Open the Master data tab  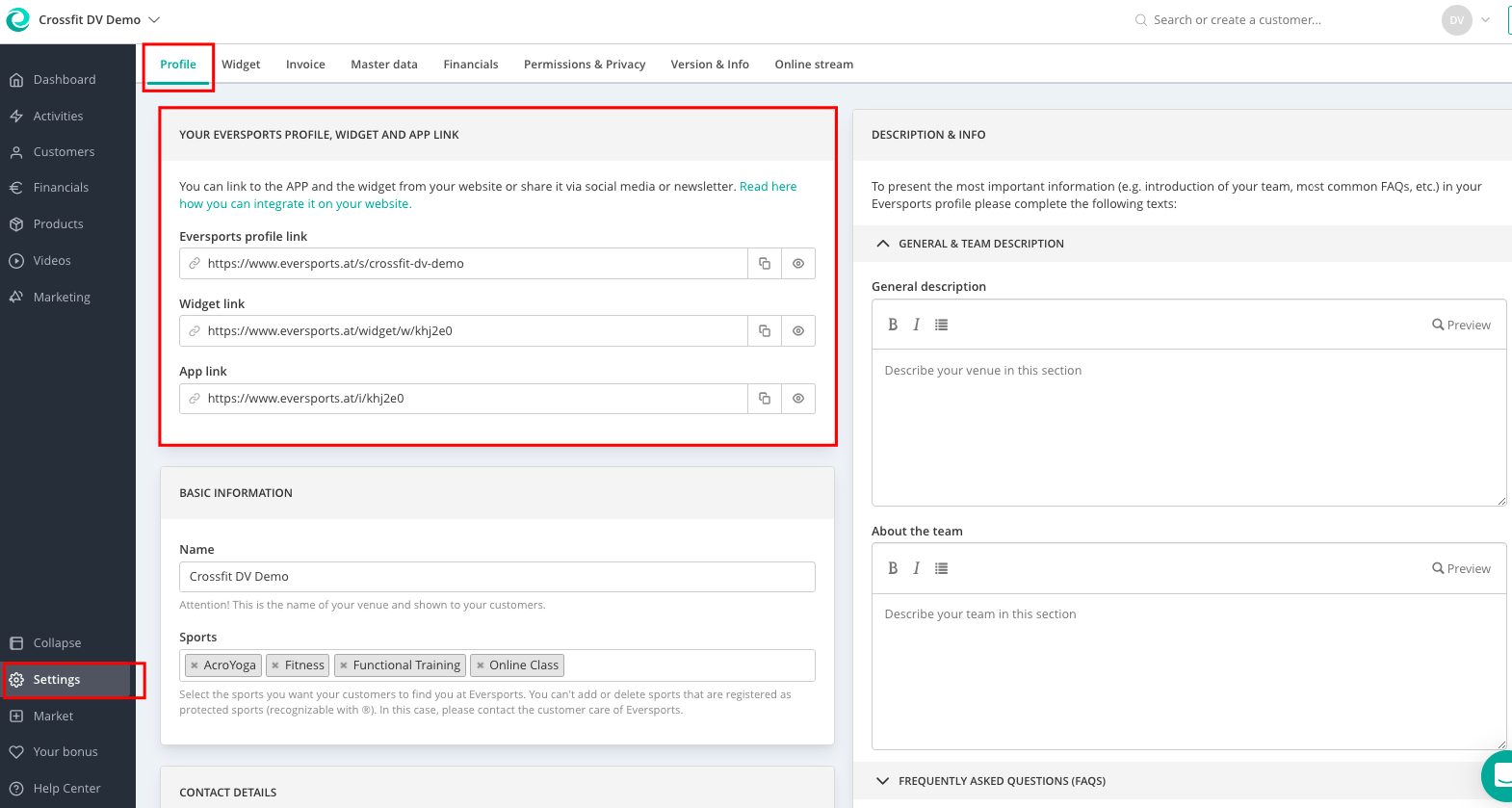tap(384, 65)
